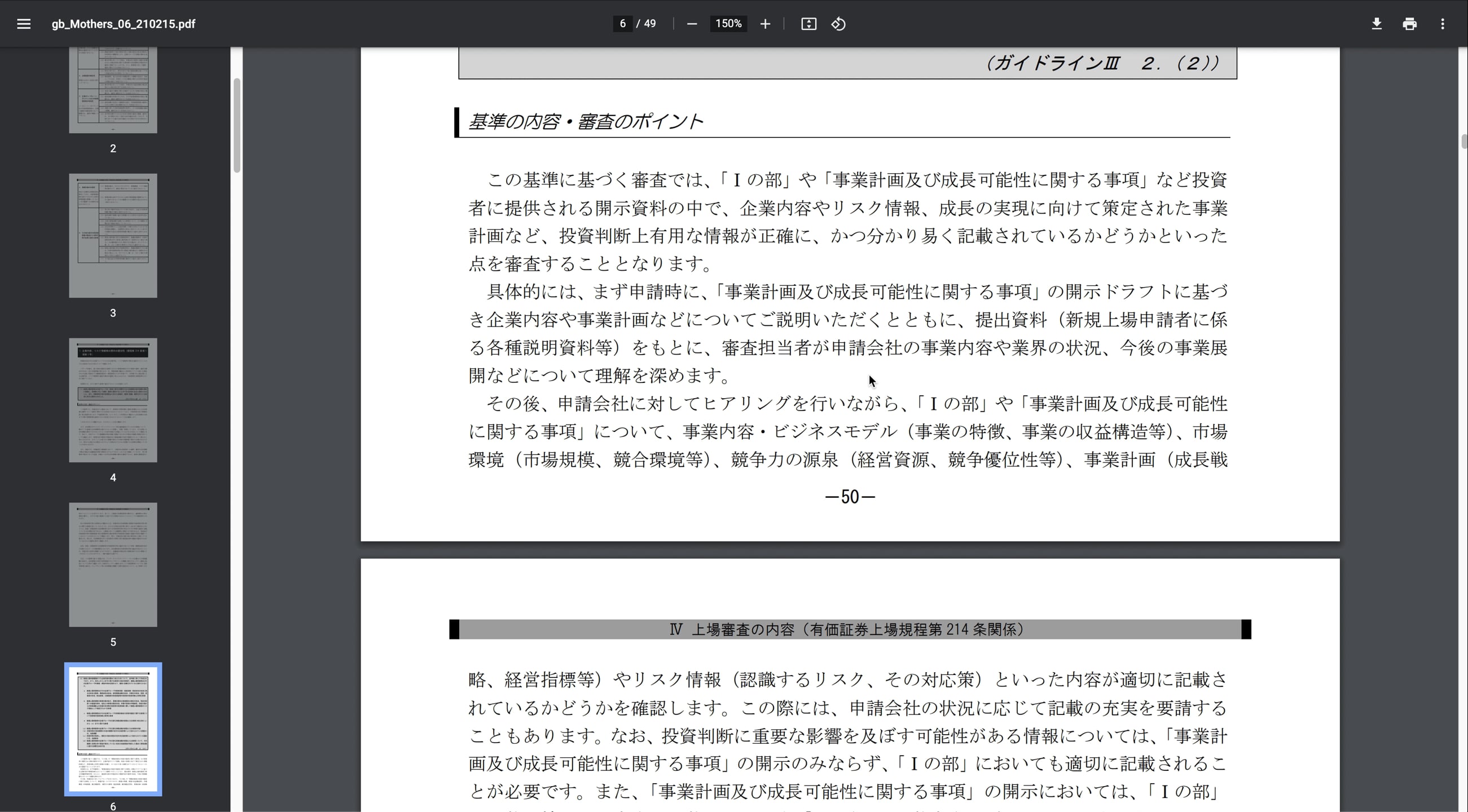Rotate the PDF counterclockwise
The width and height of the screenshot is (1468, 812).
pos(838,23)
